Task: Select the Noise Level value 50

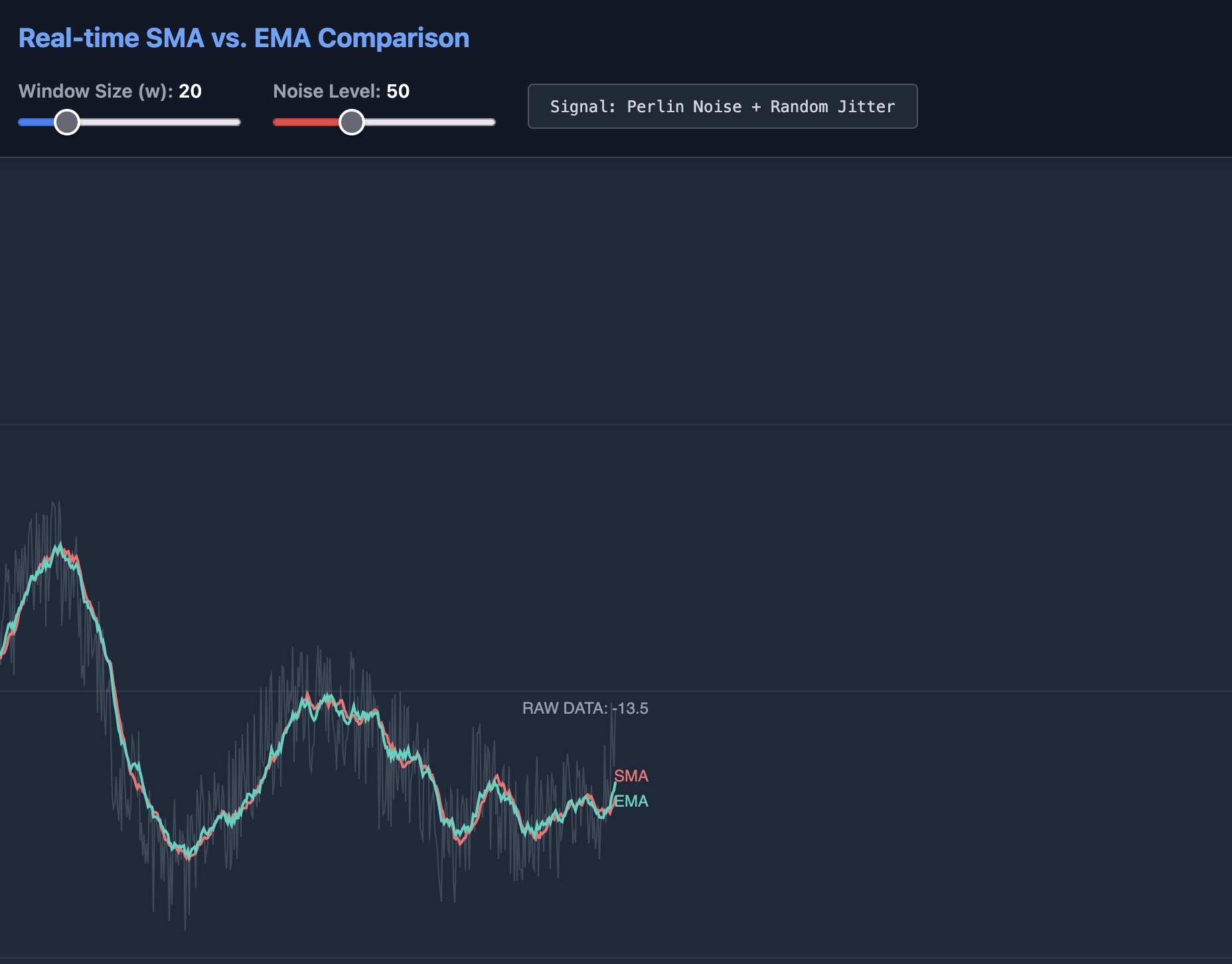Action: point(398,92)
